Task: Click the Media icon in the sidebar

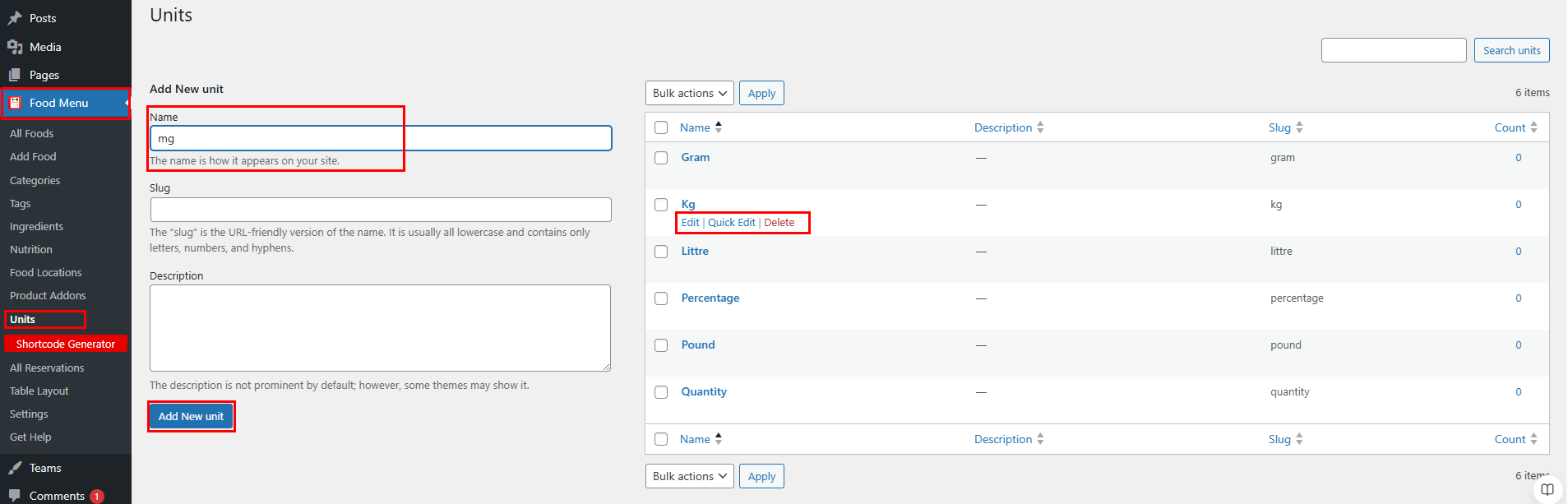Action: 15,47
